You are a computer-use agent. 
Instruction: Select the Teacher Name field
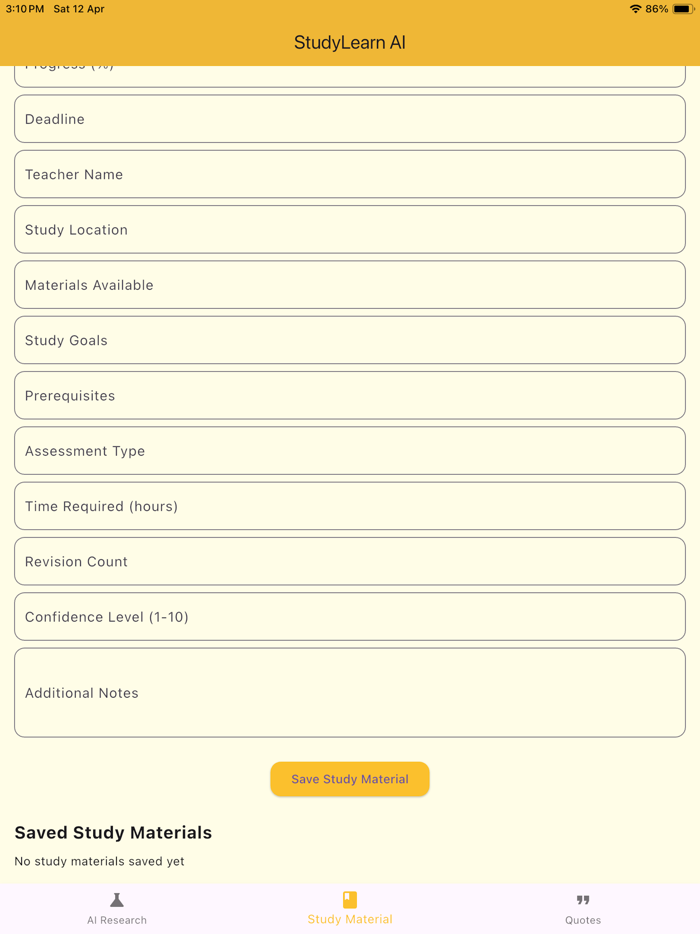[x=349, y=173]
